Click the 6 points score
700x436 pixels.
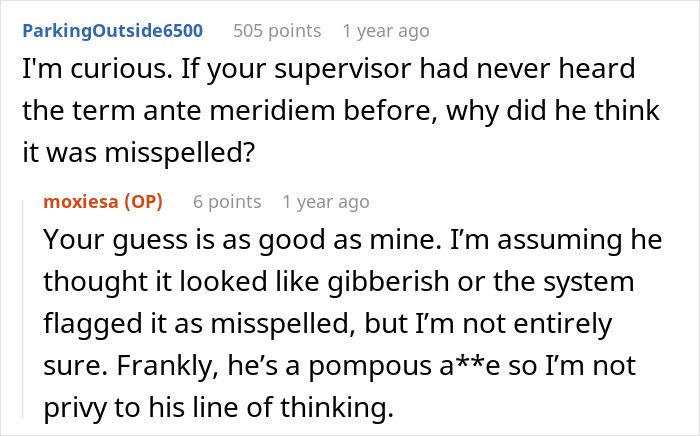pos(227,202)
